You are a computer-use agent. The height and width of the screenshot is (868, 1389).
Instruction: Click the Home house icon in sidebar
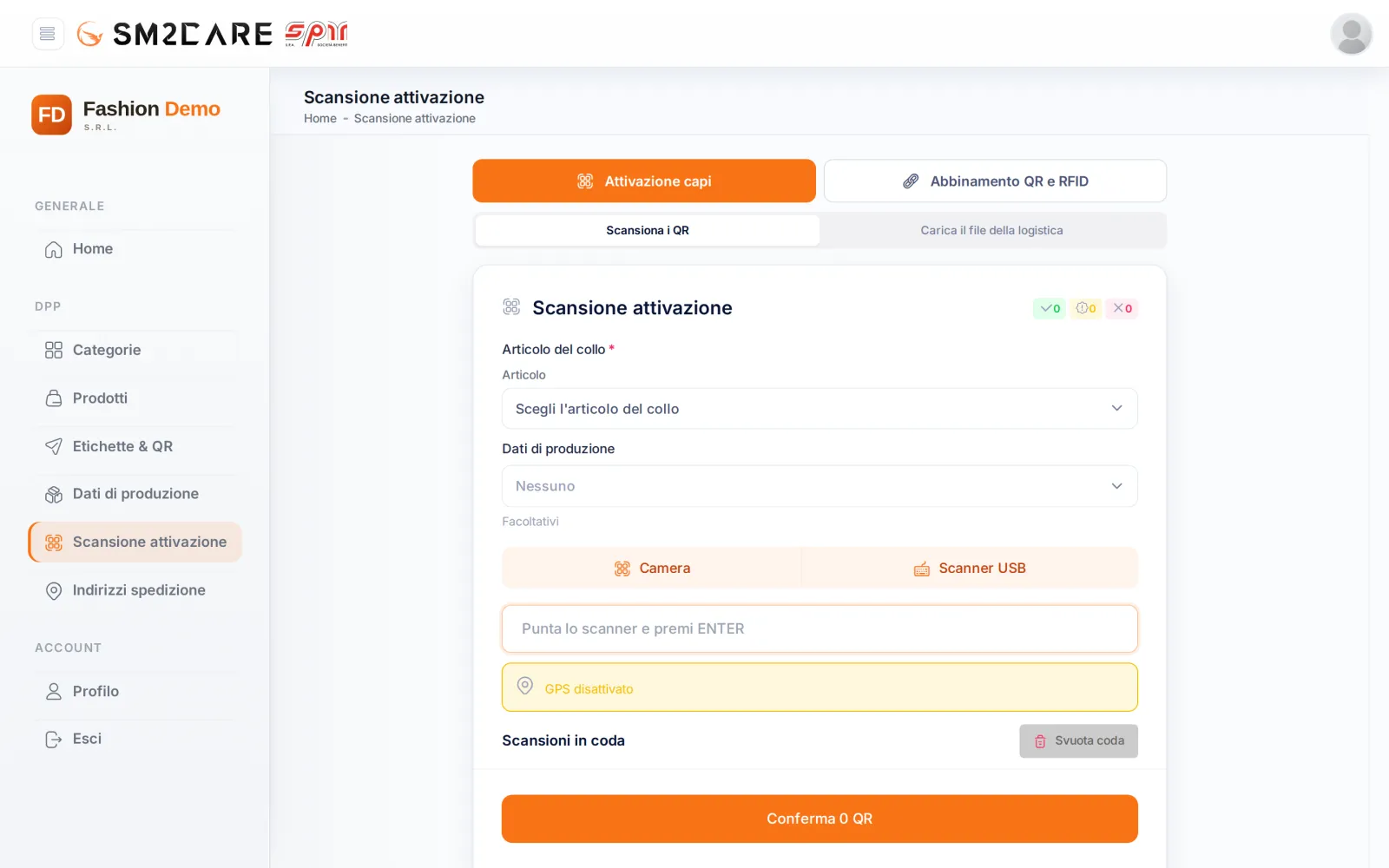pyautogui.click(x=54, y=250)
